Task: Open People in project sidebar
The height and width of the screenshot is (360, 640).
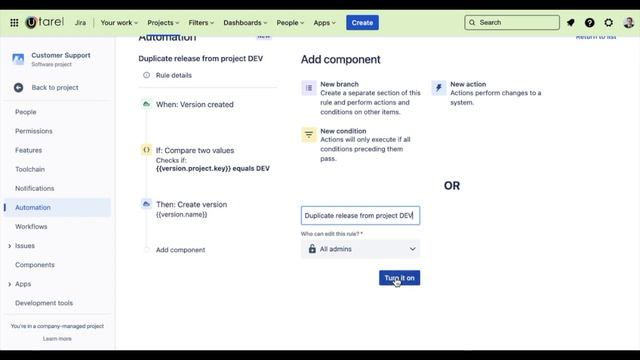Action: [26, 112]
